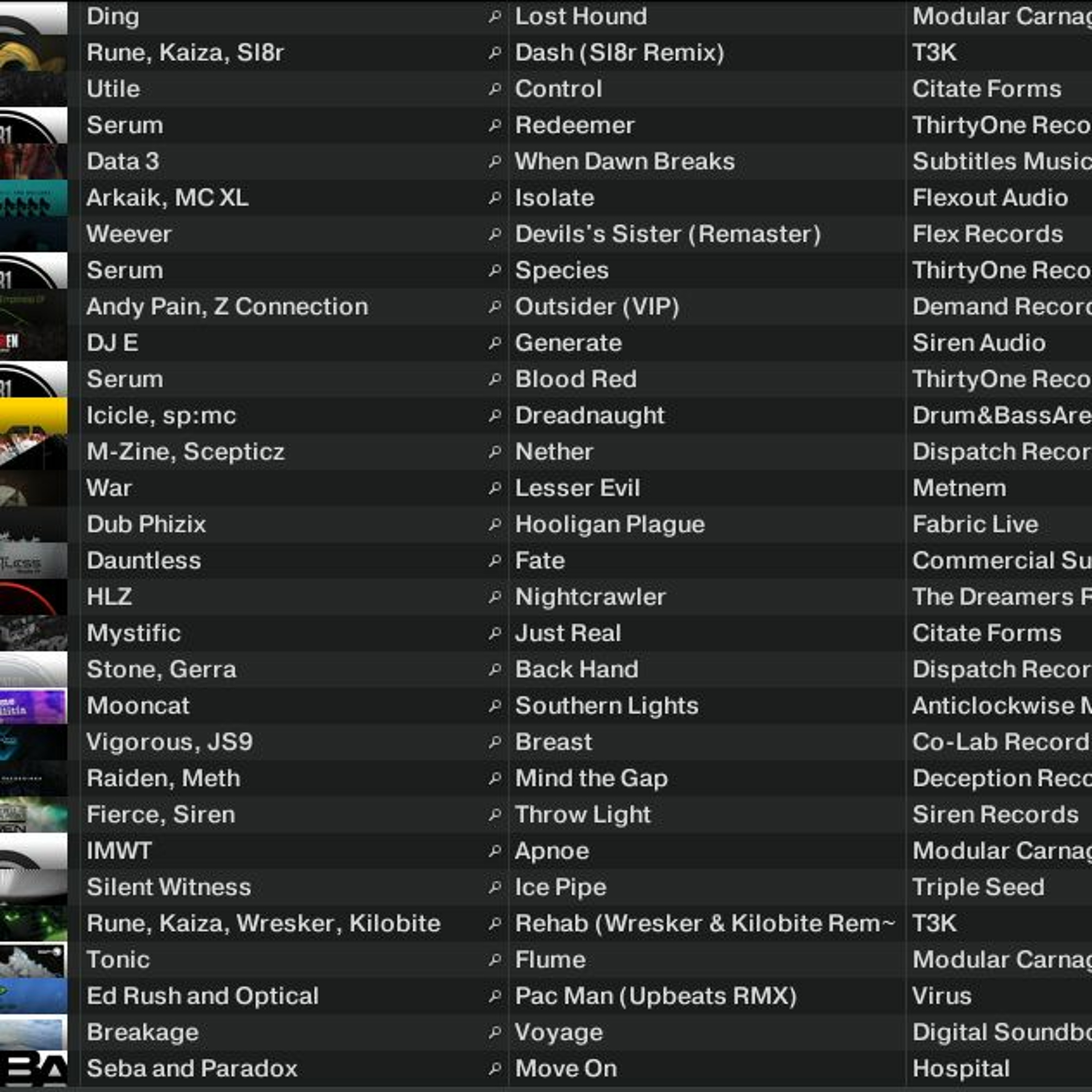Click search icon next to Data 3
The width and height of the screenshot is (1092, 1092).
(x=495, y=162)
